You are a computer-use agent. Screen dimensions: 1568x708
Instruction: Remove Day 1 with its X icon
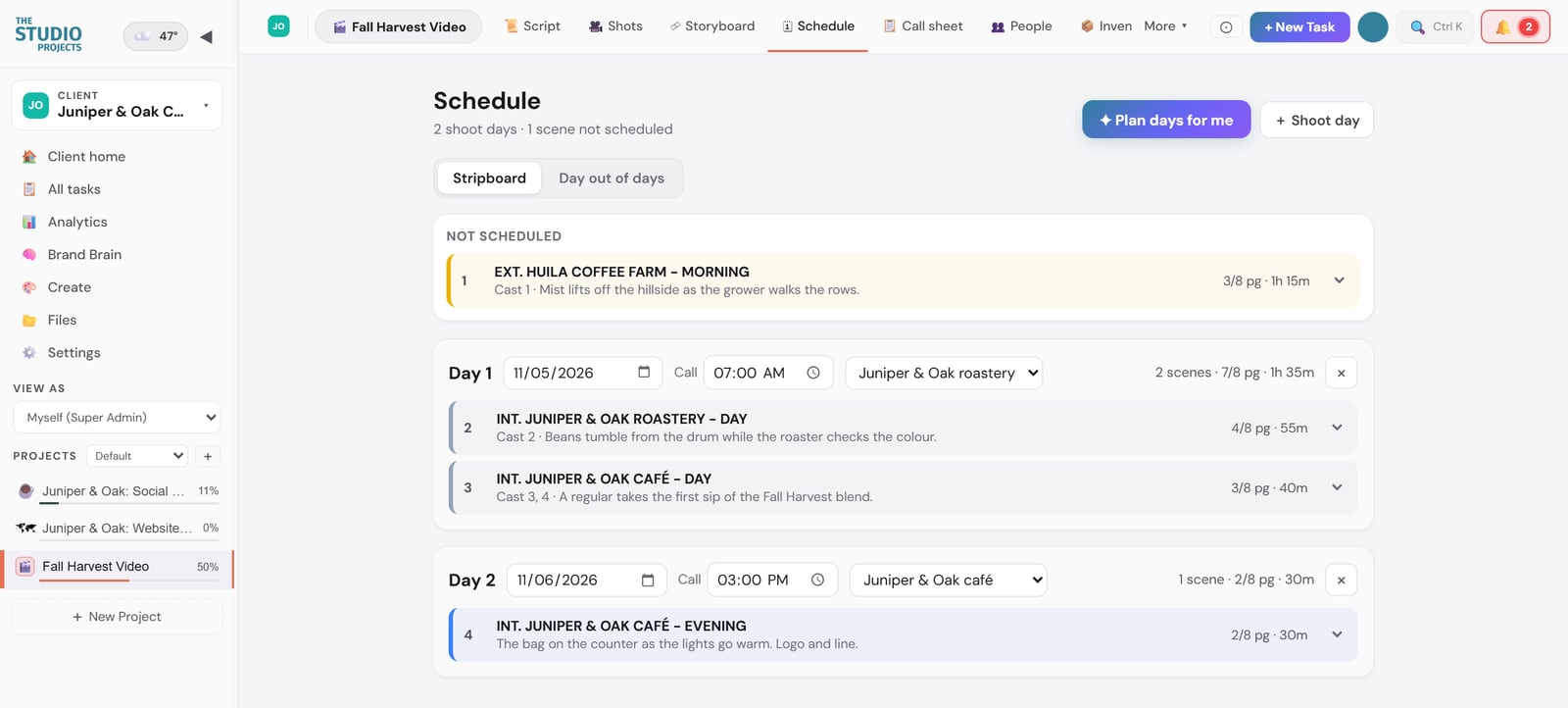(1341, 373)
